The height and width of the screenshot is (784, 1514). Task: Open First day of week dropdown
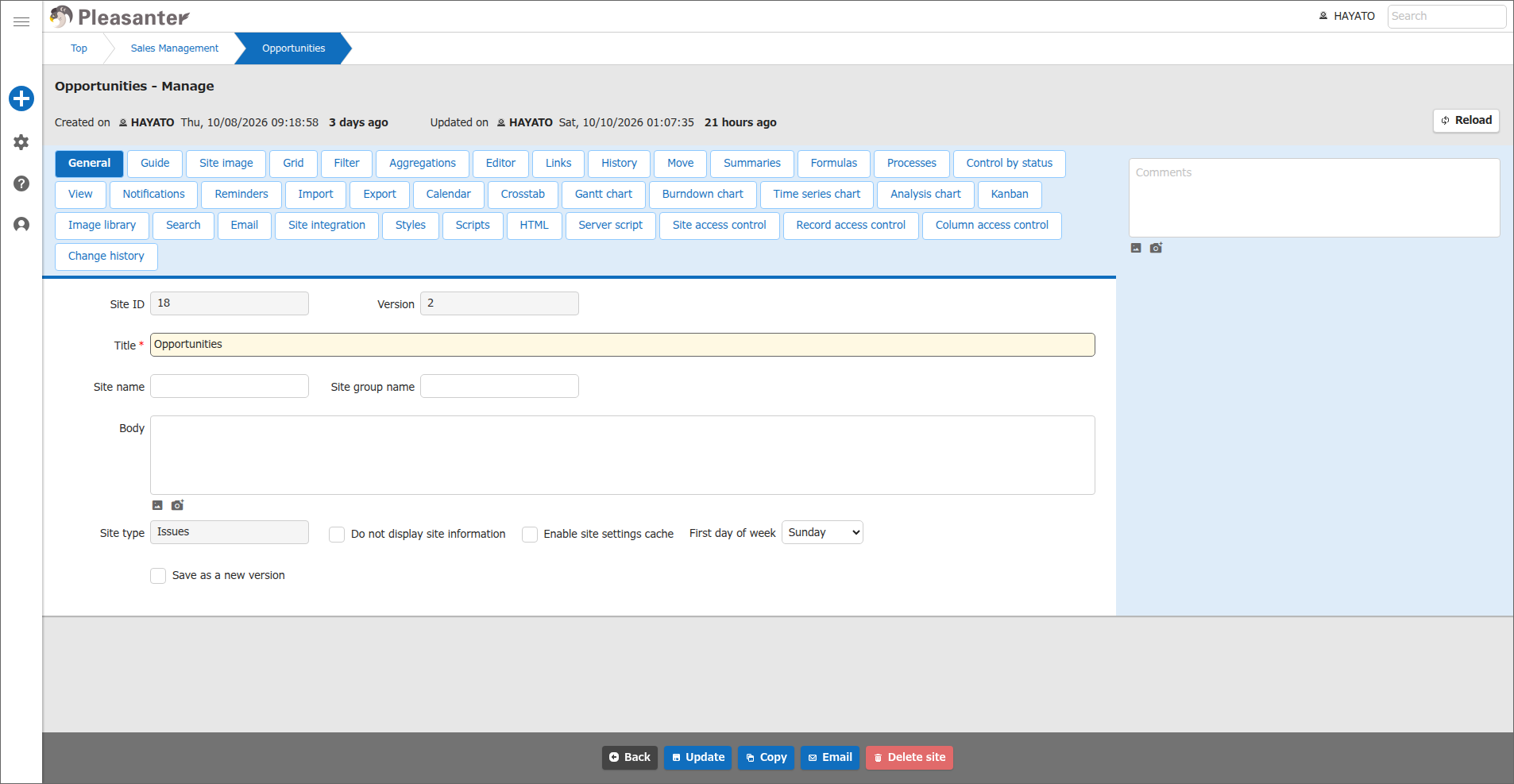pyautogui.click(x=822, y=532)
